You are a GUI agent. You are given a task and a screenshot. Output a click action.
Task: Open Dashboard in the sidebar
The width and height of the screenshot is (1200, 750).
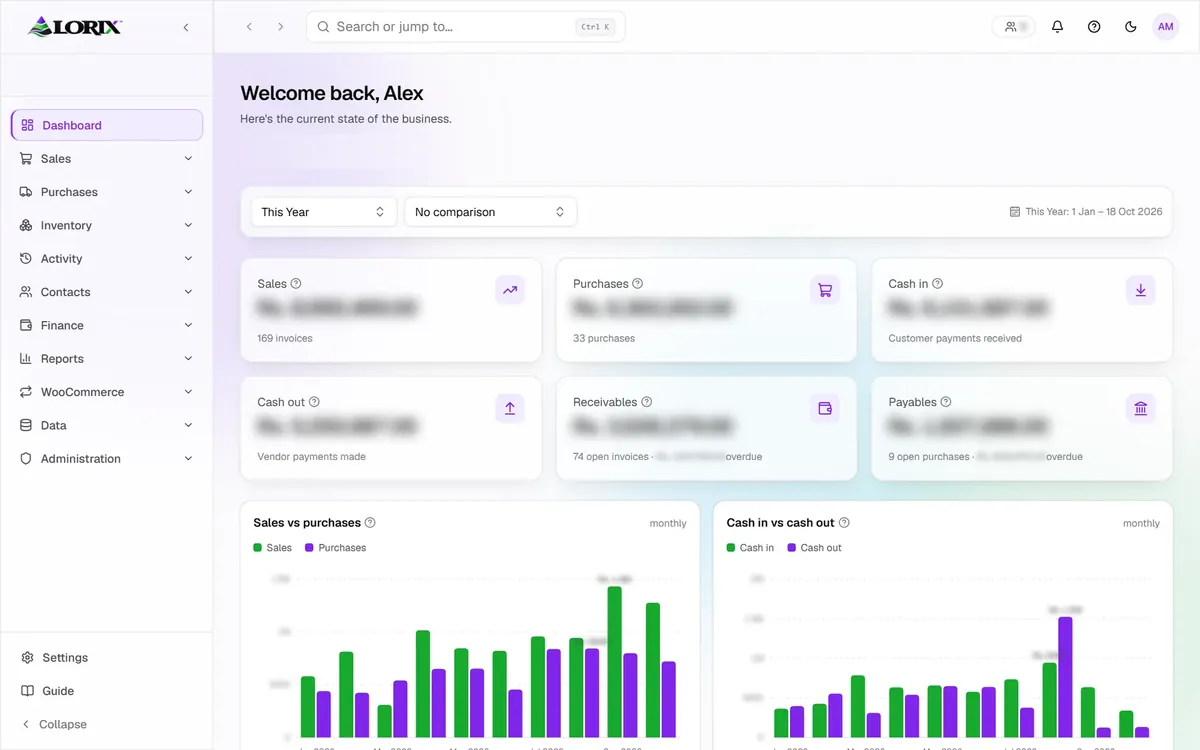pyautogui.click(x=107, y=125)
